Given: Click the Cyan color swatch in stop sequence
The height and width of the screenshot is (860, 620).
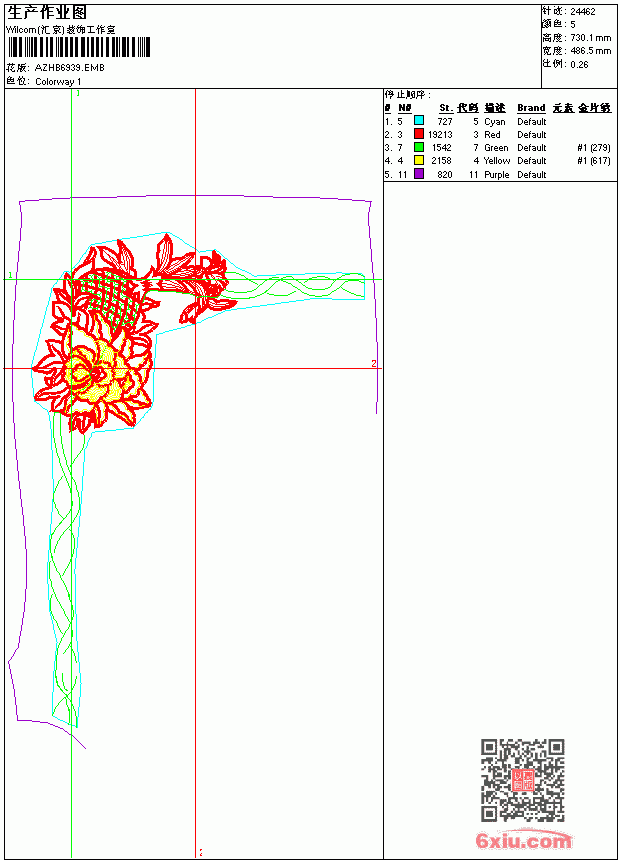Looking at the screenshot, I should (419, 120).
